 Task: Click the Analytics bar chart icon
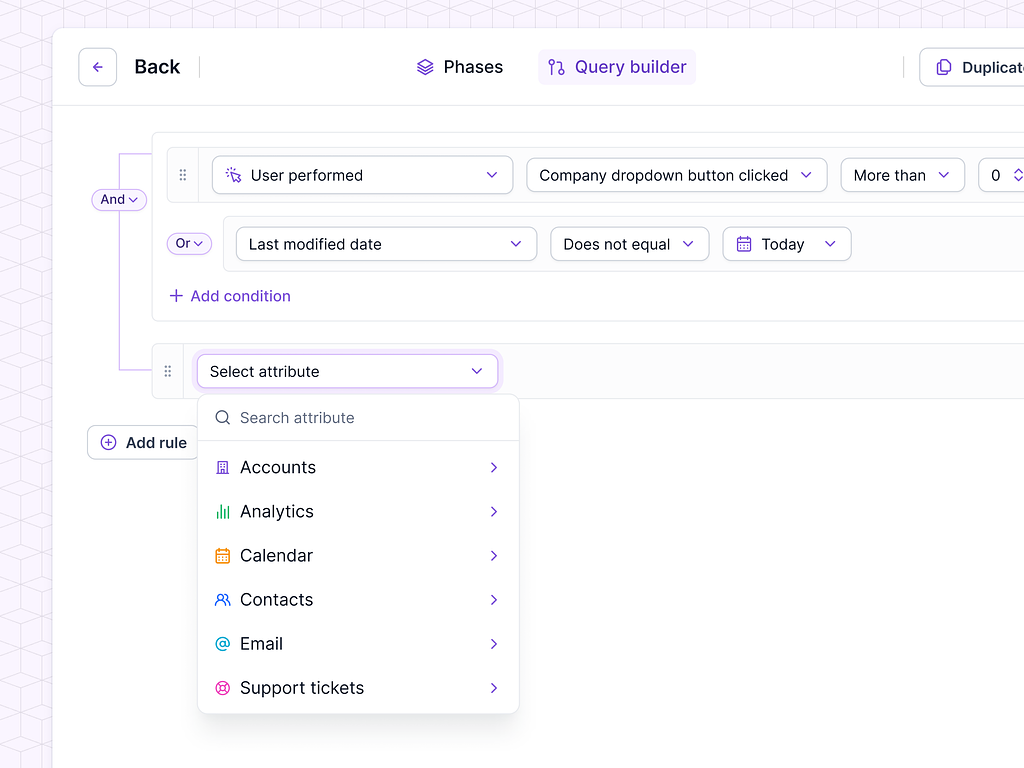(x=223, y=511)
